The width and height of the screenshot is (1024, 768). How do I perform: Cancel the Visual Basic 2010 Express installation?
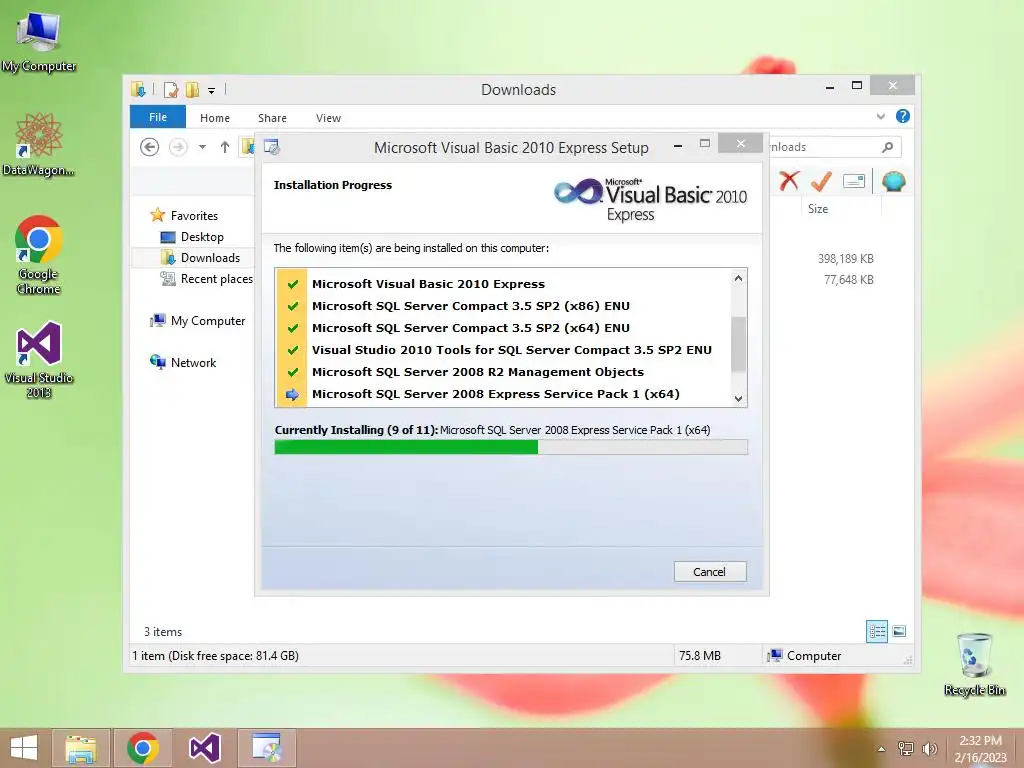tap(709, 571)
